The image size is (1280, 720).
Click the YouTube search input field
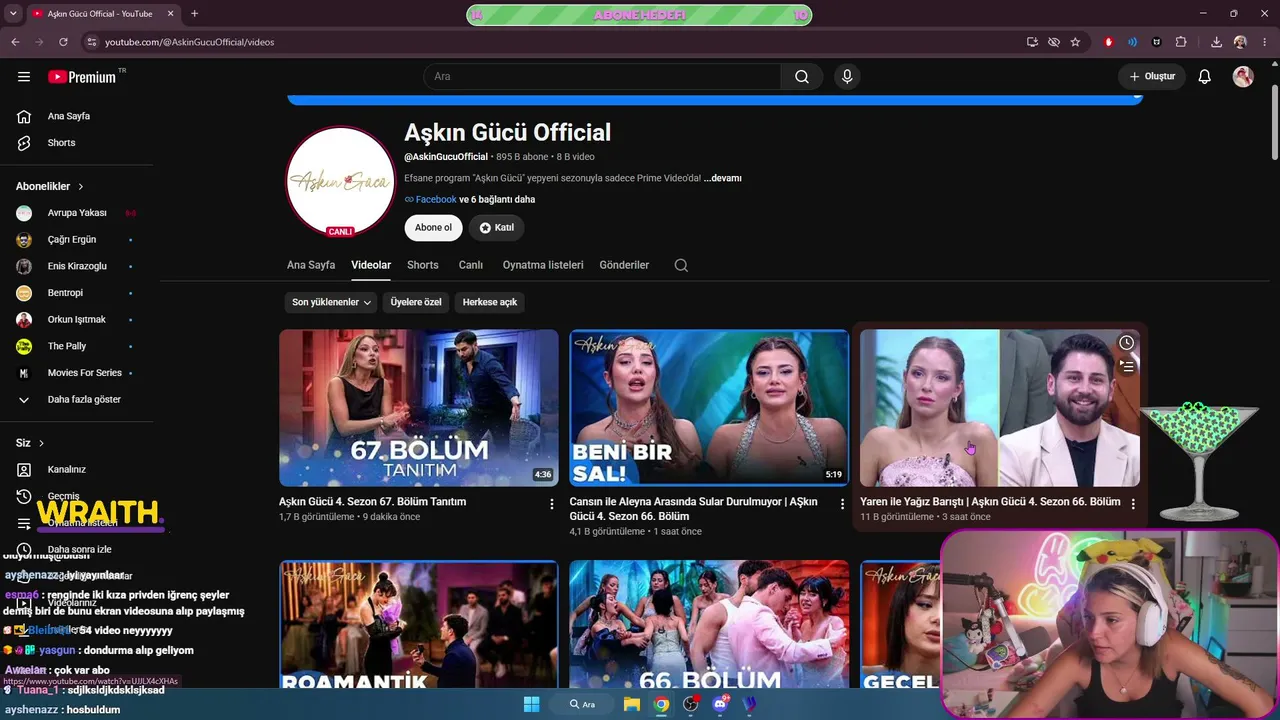(x=602, y=77)
